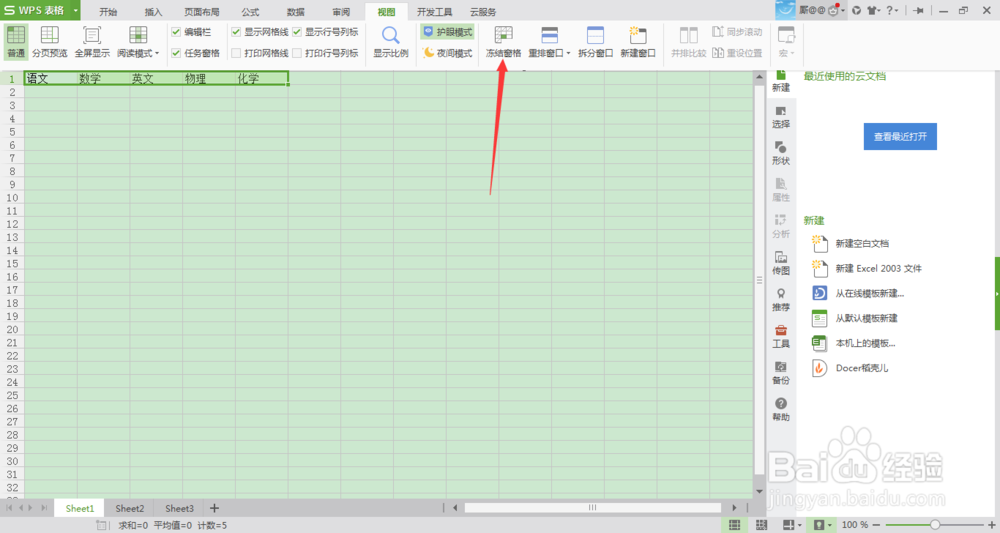Open the 开始 ribbon tab

point(108,12)
